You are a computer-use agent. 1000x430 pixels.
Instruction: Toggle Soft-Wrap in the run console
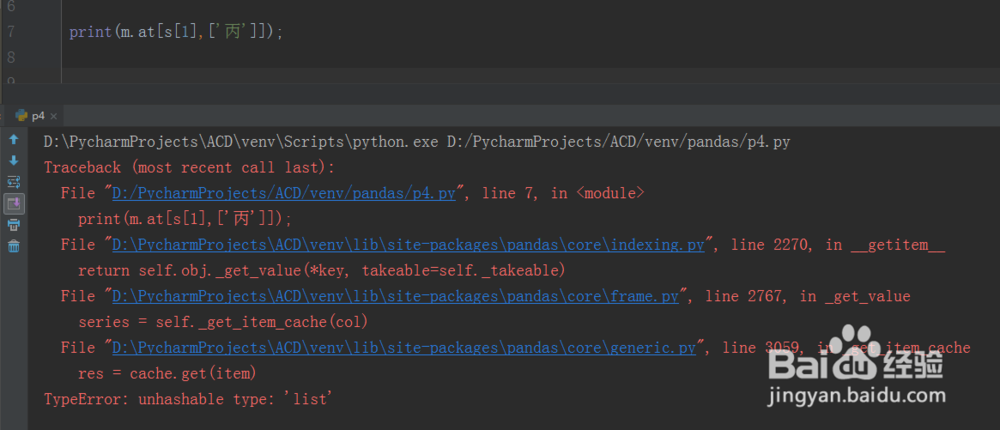[x=13, y=182]
